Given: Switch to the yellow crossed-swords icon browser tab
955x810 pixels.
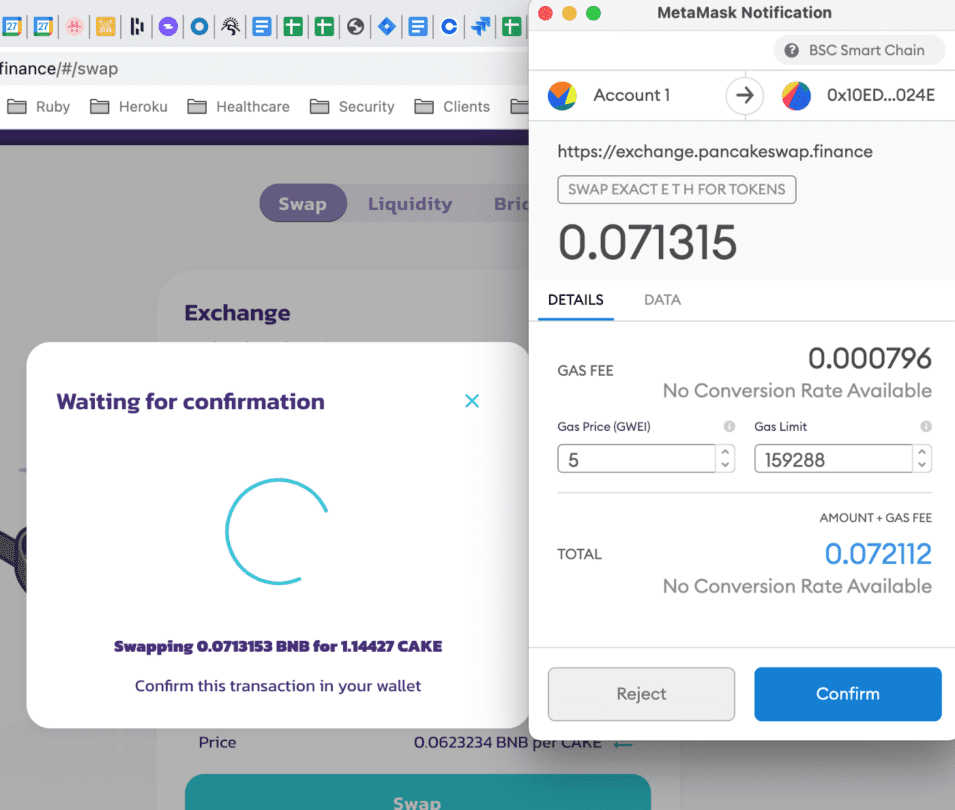Looking at the screenshot, I should pos(105,26).
